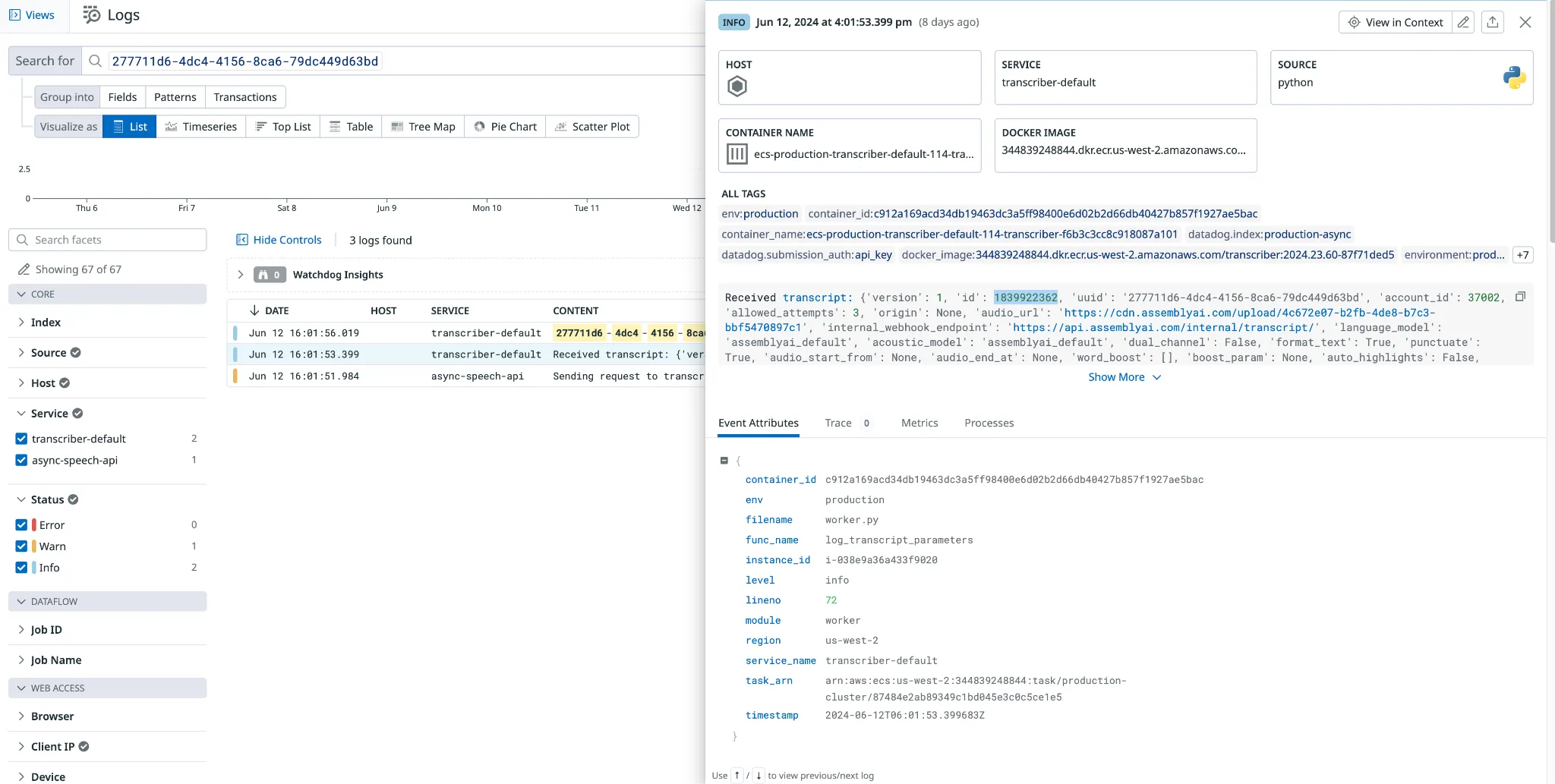Viewport: 1555px width, 784px height.
Task: Click View in Context button
Action: click(1396, 22)
